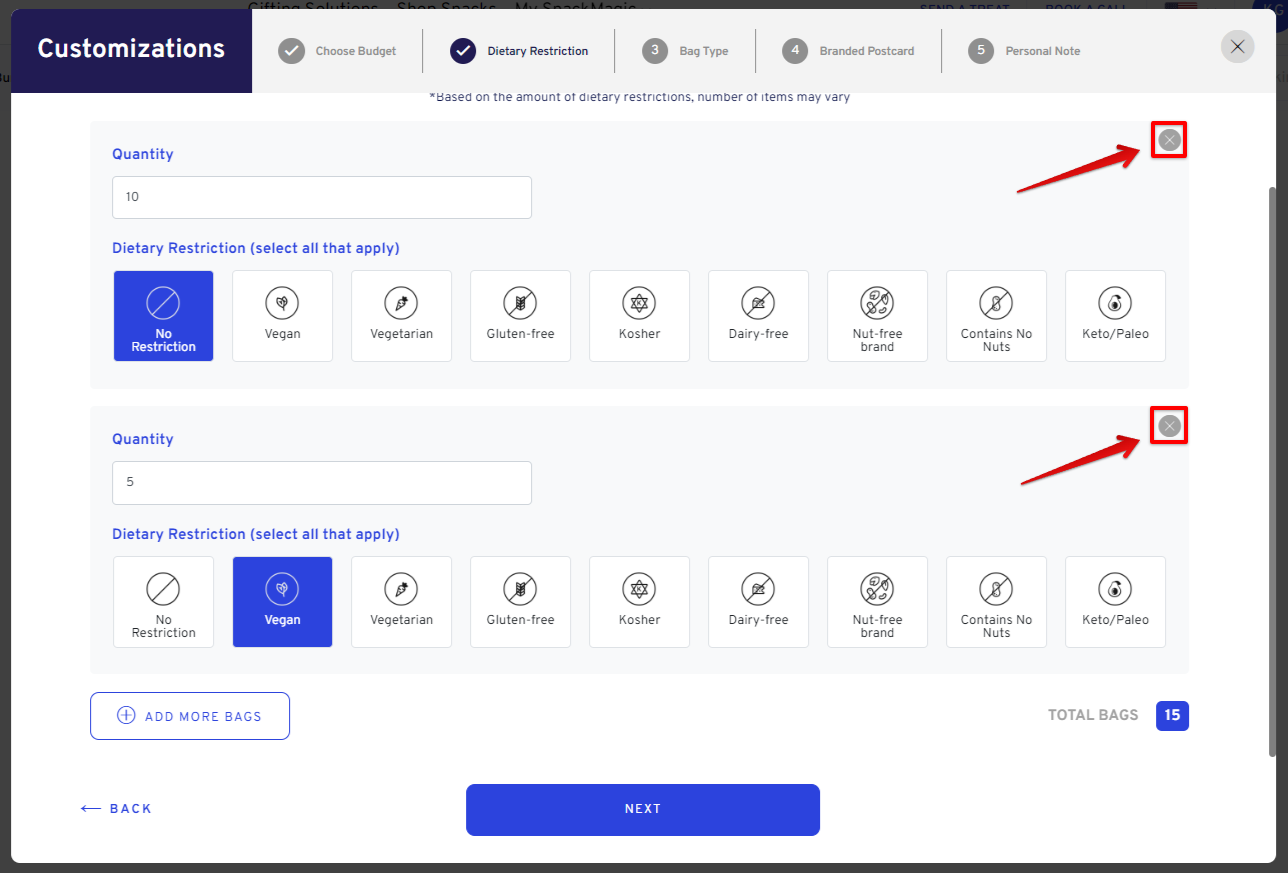Remove the first bag group with quantity 10
The image size is (1288, 873).
[x=1169, y=141]
